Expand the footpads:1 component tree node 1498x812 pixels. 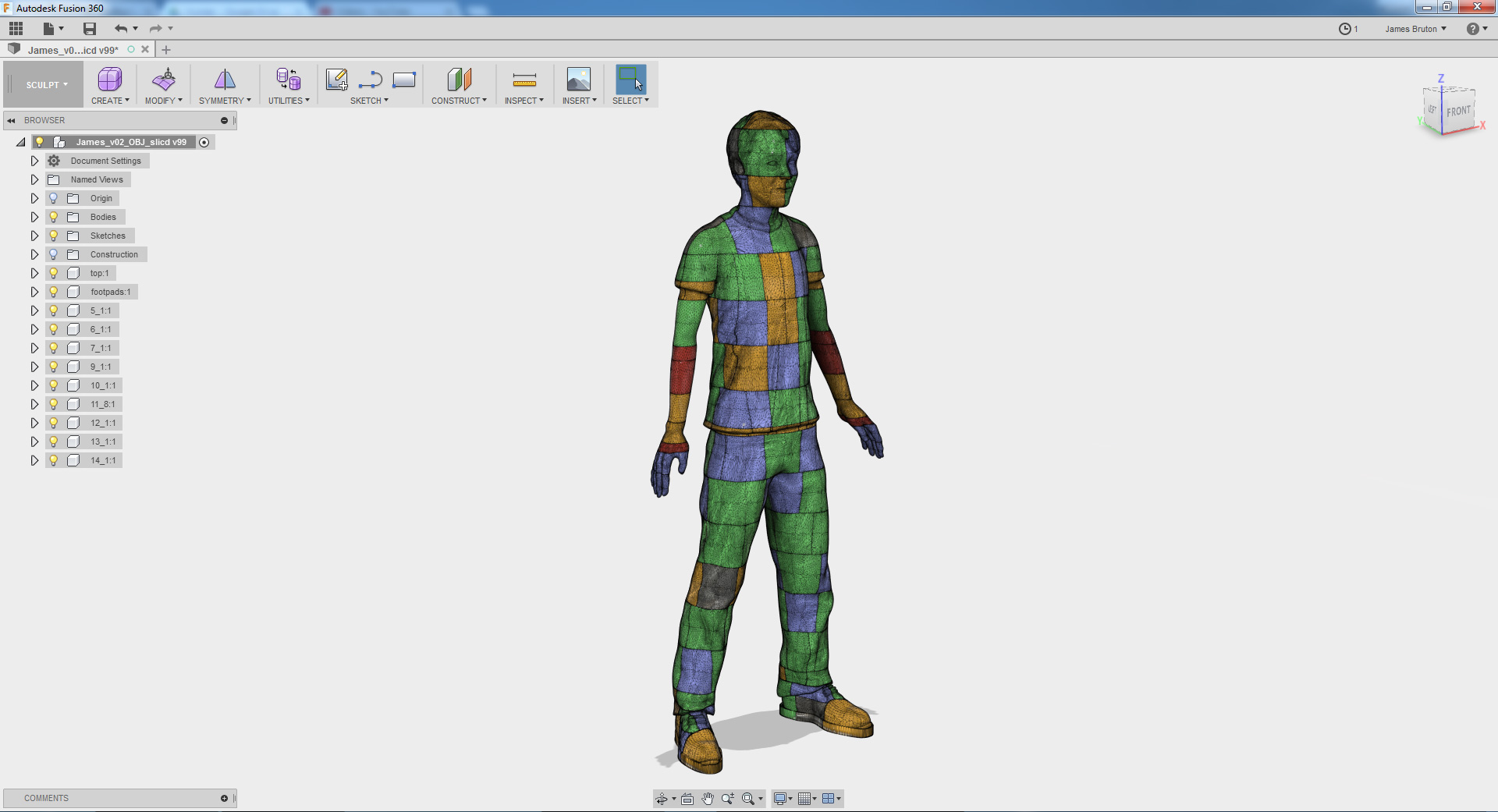pyautogui.click(x=34, y=292)
